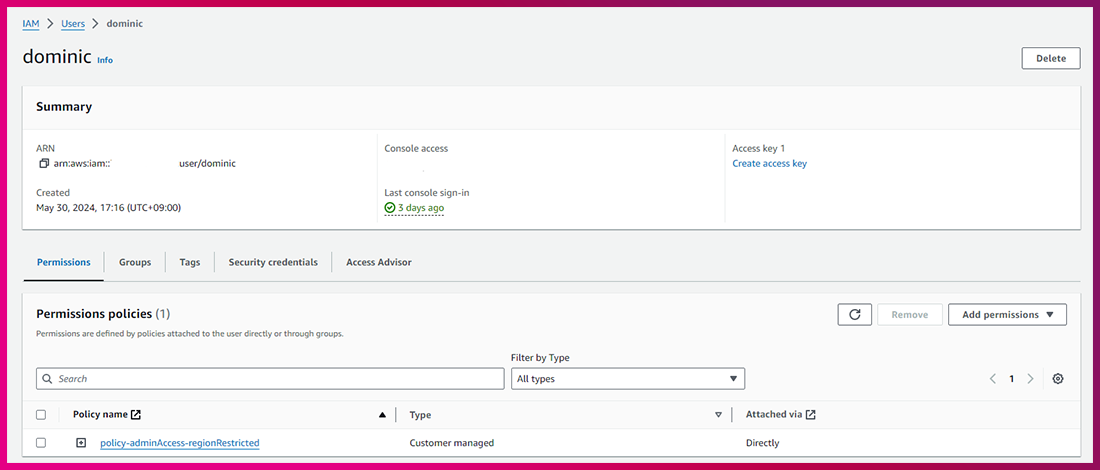Screen dimensions: 1100x470
Task: Click the refresh policies icon button
Action: click(x=854, y=314)
